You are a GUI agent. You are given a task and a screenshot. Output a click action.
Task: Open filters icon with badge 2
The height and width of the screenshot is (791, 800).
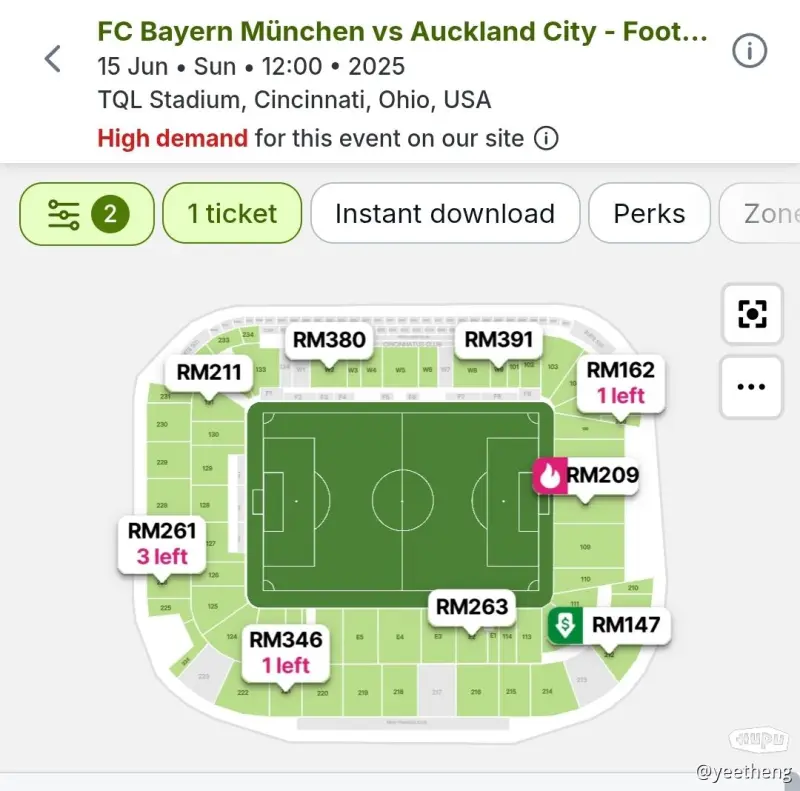point(87,213)
